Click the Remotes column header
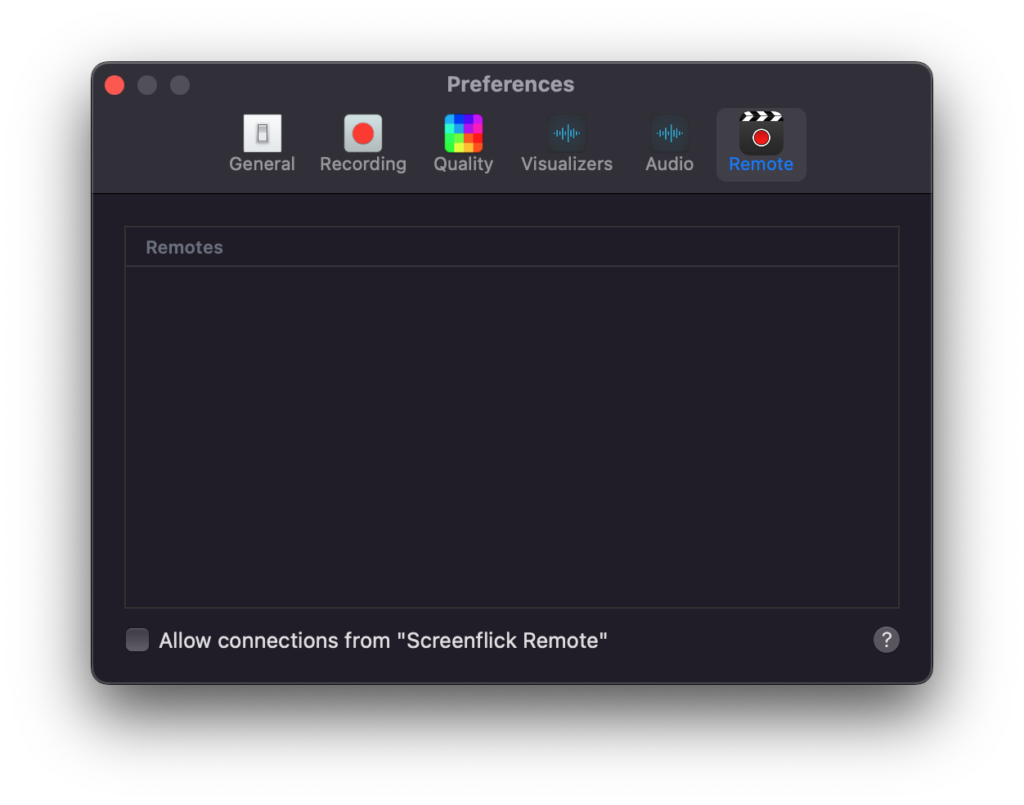This screenshot has height=805, width=1024. (512, 247)
